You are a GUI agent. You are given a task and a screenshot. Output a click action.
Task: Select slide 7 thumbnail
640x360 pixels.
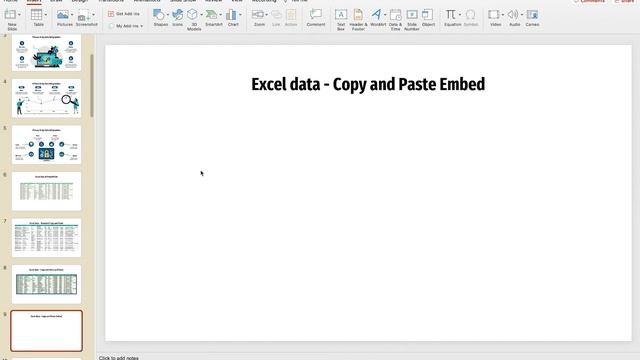click(47, 238)
